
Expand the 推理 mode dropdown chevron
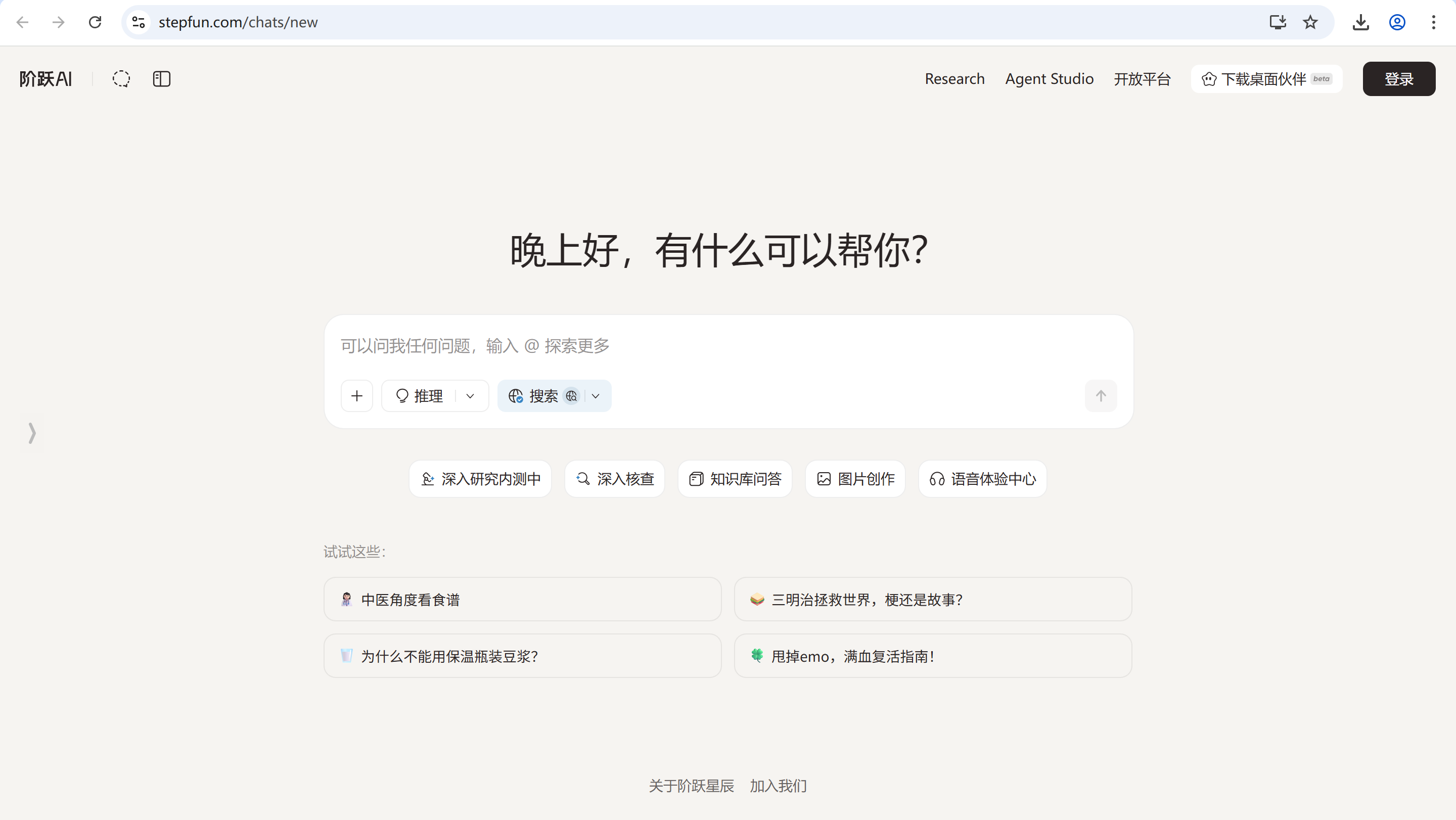point(470,395)
